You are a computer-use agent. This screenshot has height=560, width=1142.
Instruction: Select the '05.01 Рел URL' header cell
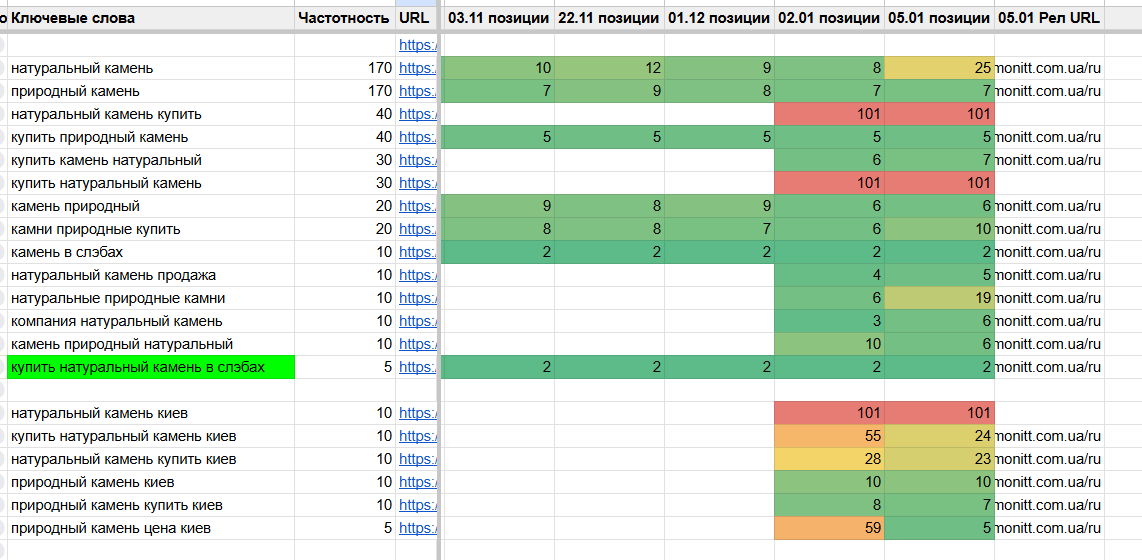1048,18
